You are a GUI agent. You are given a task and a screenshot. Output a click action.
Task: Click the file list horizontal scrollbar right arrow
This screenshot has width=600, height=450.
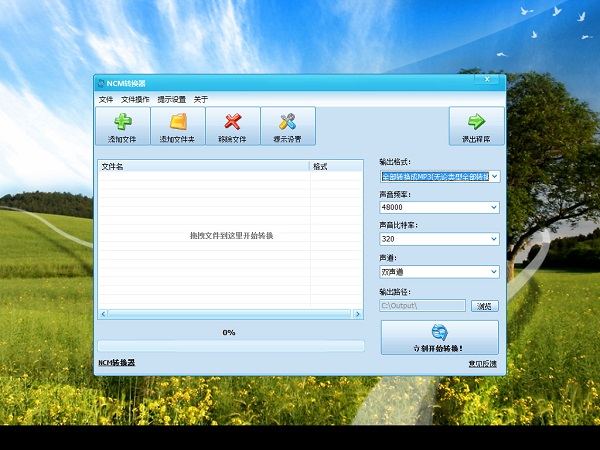[x=358, y=314]
